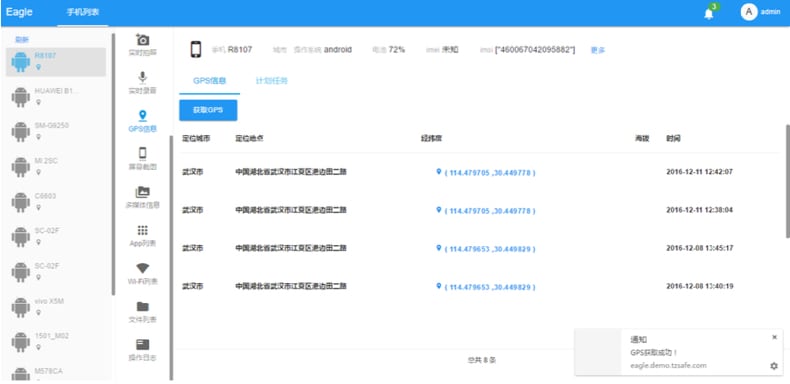Screen dimensions: 790x384
Task: Switch to the GPS信息 tab
Action: (210, 81)
